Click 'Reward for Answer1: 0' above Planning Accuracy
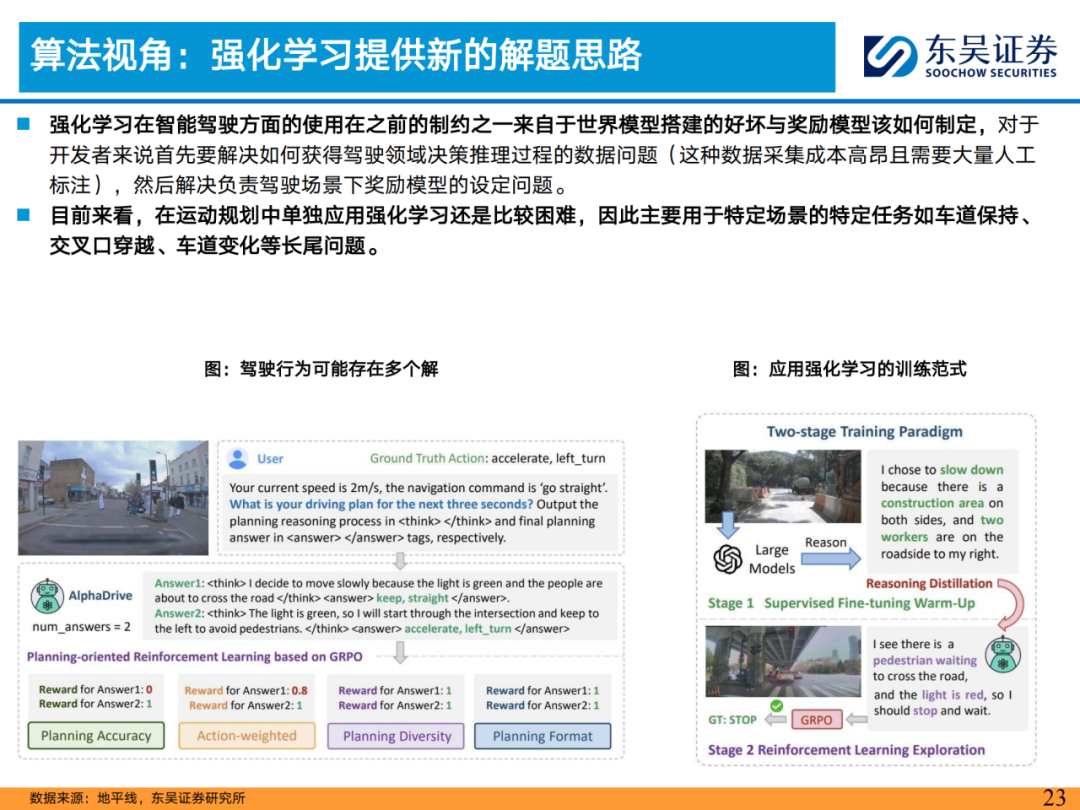1080x810 pixels. pos(96,689)
